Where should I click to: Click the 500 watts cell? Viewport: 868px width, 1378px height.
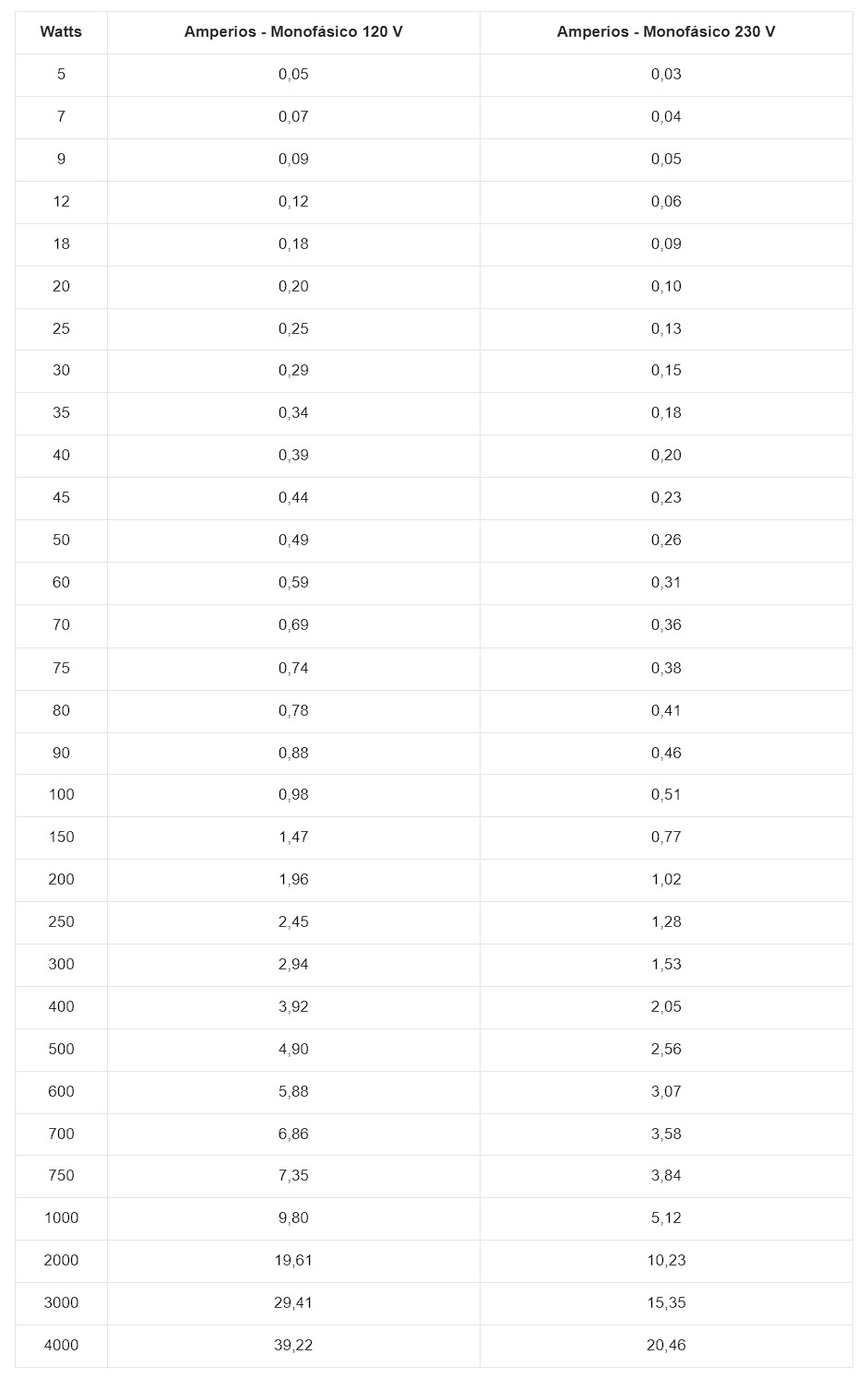pos(61,1050)
